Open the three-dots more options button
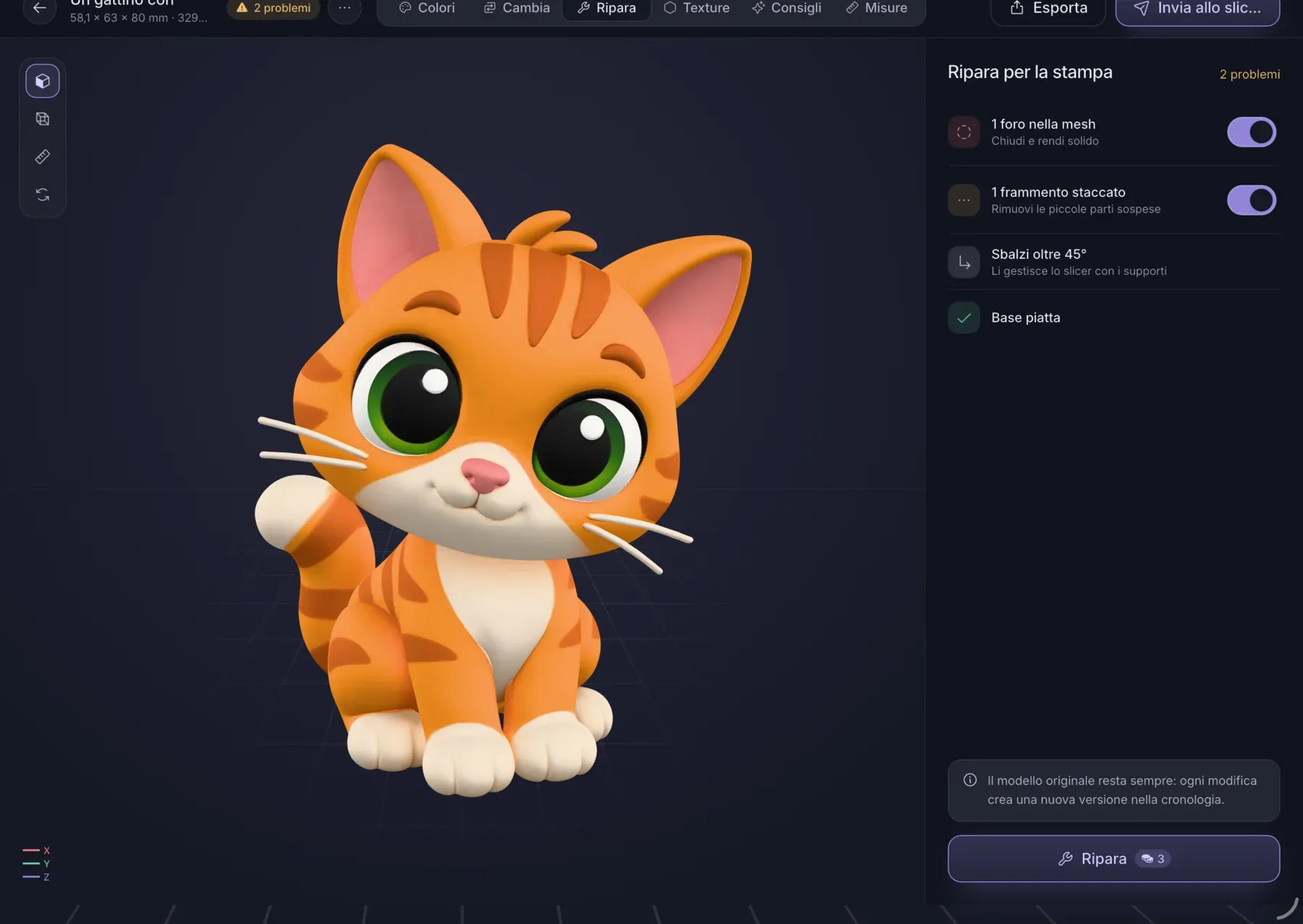1303x924 pixels. [345, 8]
